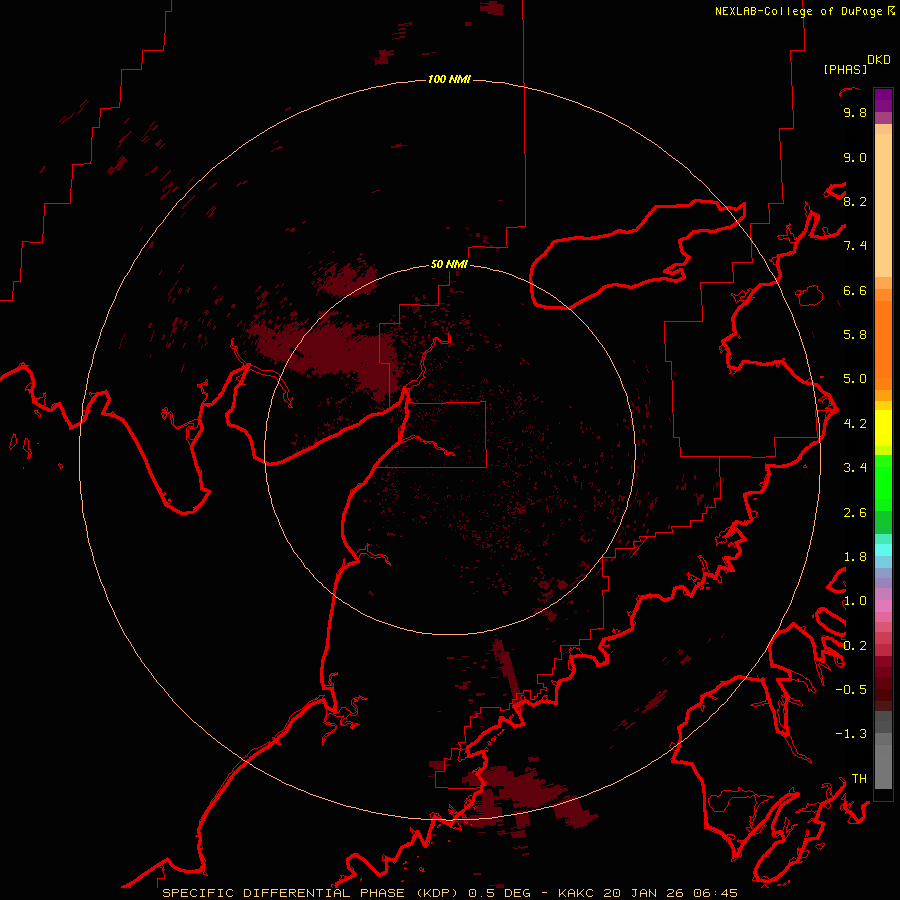This screenshot has width=900, height=900.
Task: Pick the purple top segment of color bar
Action: pos(883,100)
